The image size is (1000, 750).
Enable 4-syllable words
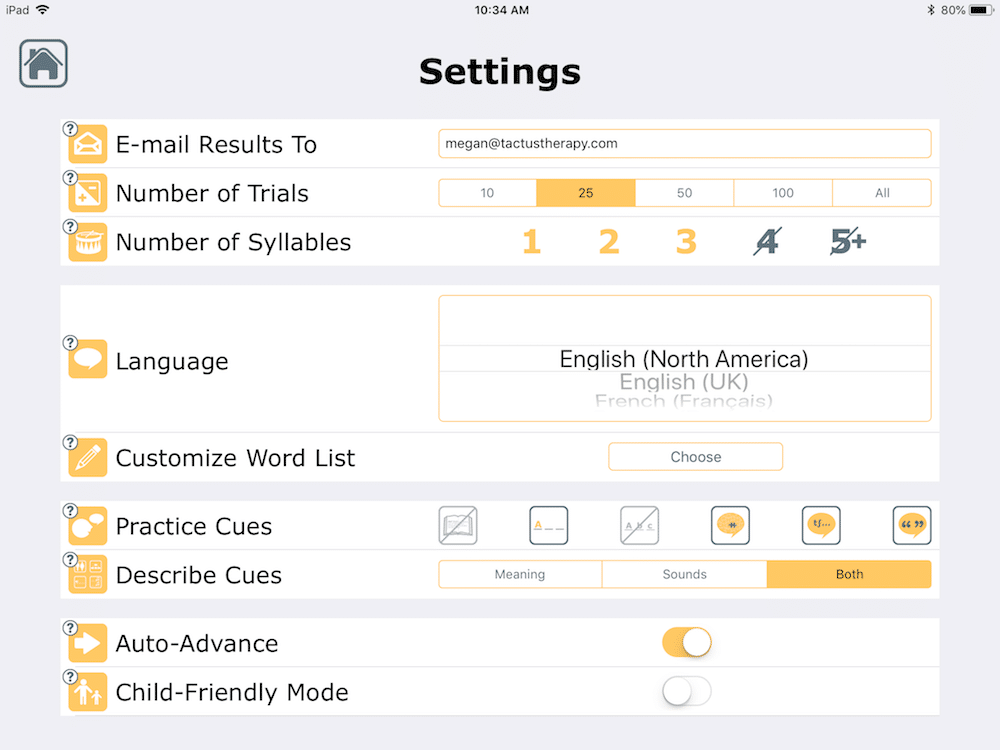click(766, 242)
